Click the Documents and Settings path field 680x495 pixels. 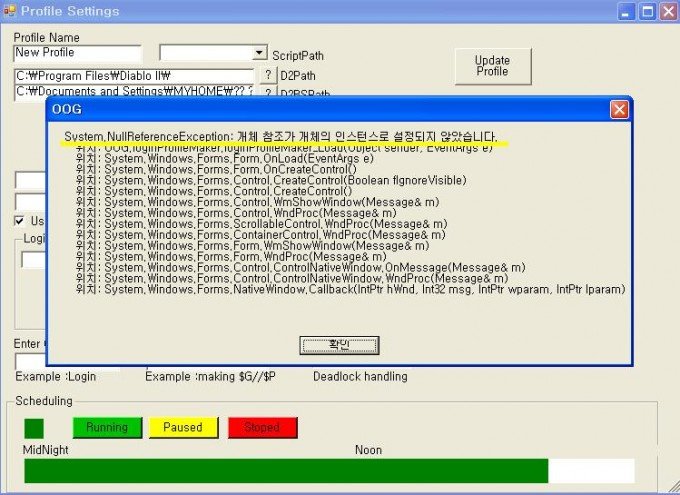point(134,91)
